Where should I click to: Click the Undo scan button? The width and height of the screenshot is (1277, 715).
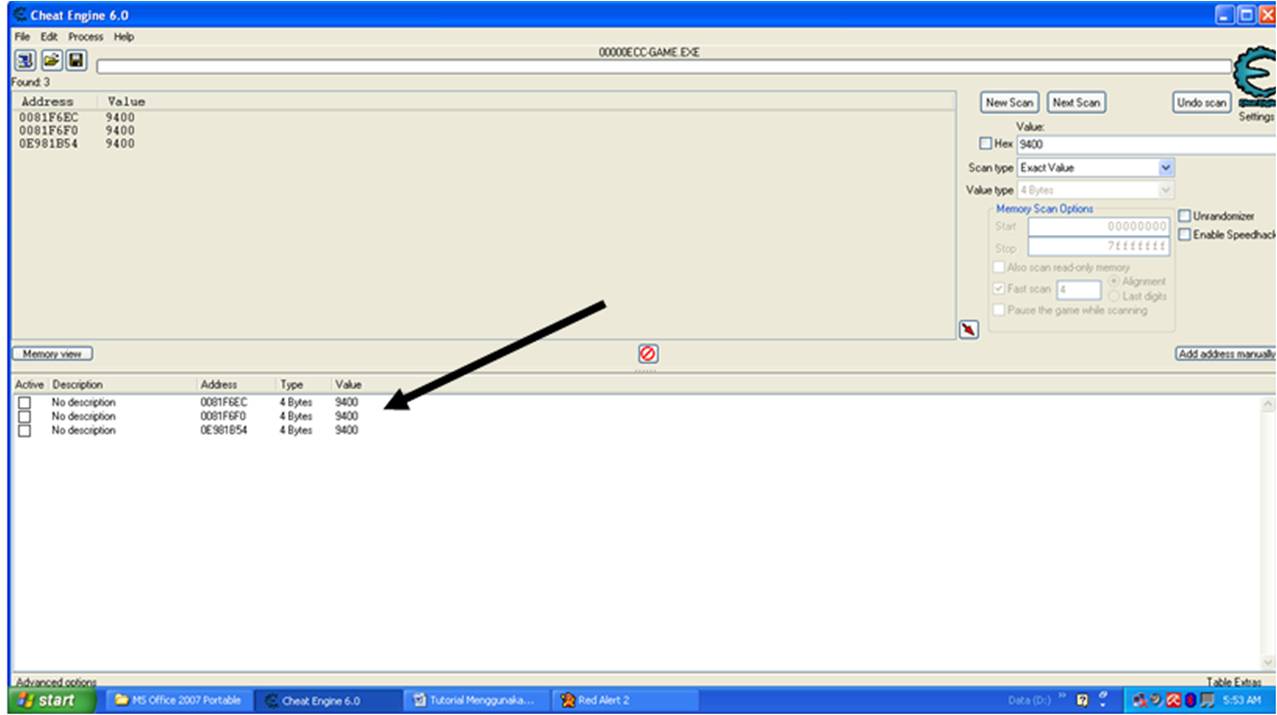1201,102
